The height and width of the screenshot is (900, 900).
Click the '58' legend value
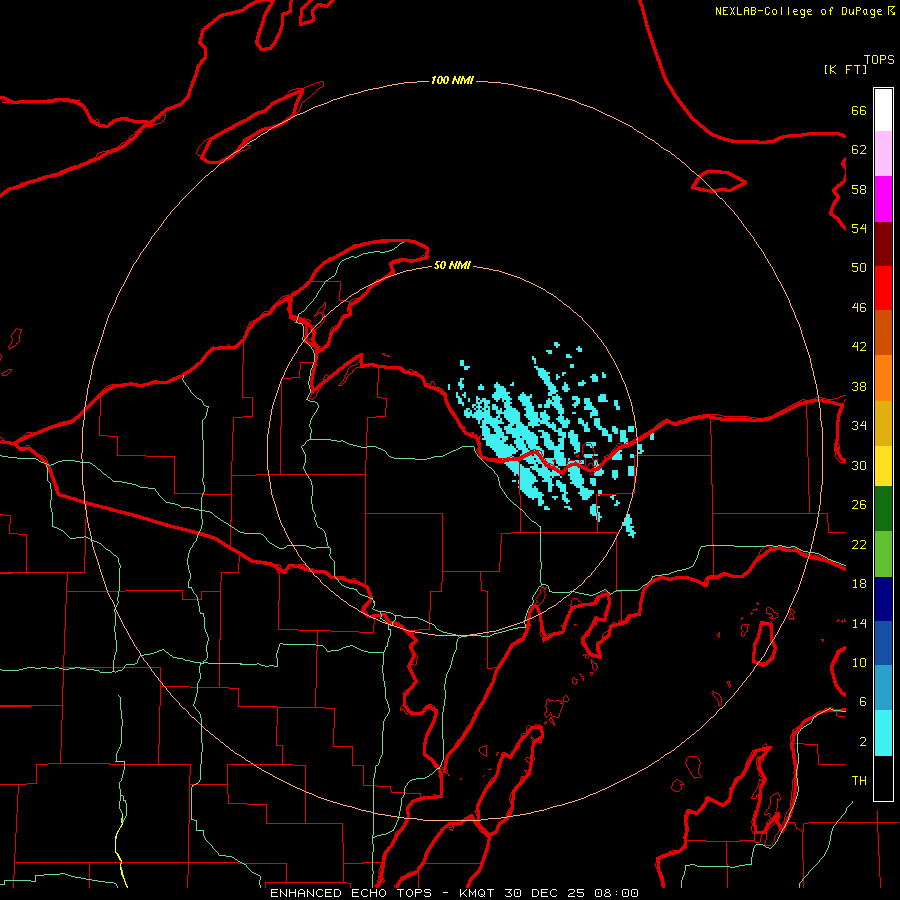point(859,189)
